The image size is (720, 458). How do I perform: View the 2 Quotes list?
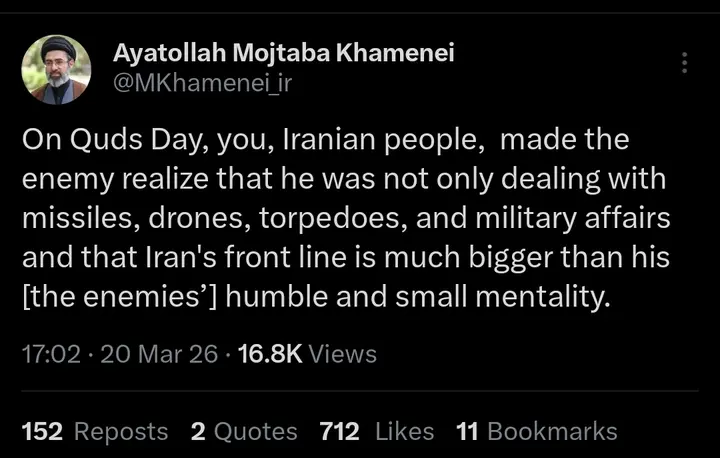(x=244, y=431)
